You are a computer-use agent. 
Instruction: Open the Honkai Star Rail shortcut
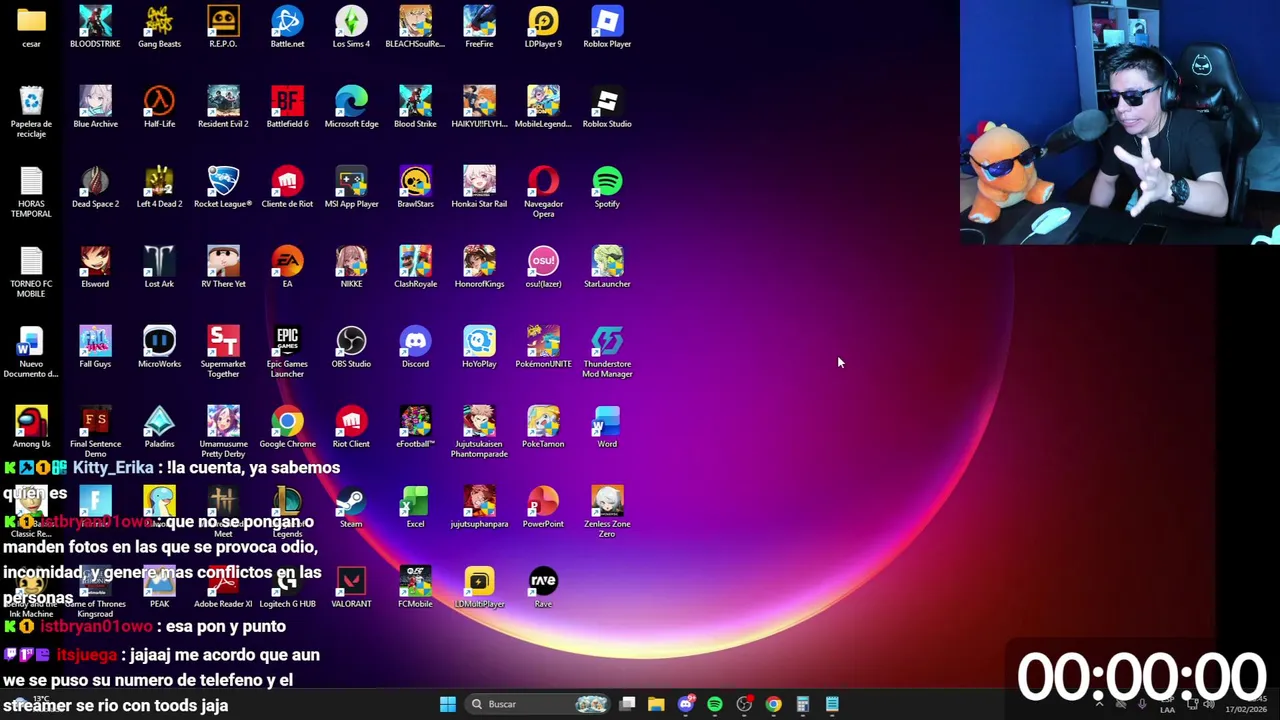click(479, 187)
